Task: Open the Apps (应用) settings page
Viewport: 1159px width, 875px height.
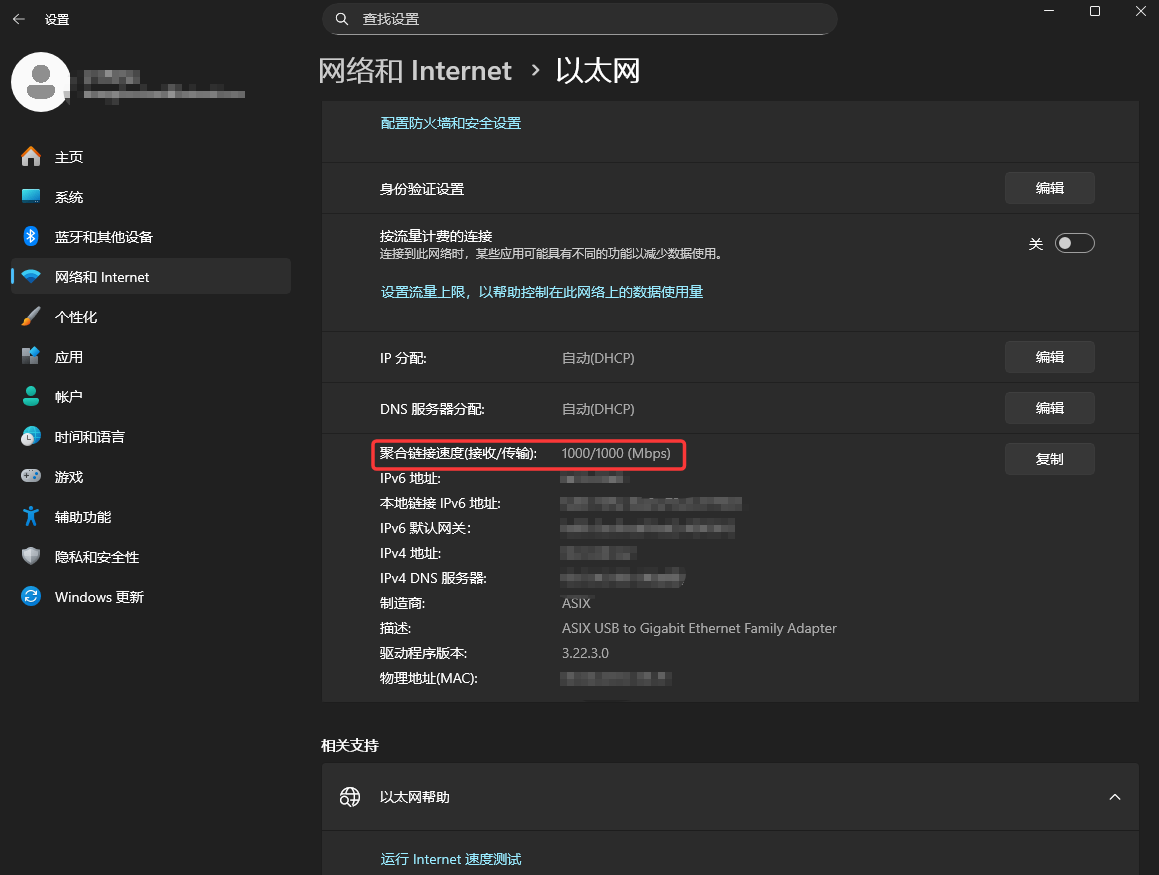Action: 69,357
